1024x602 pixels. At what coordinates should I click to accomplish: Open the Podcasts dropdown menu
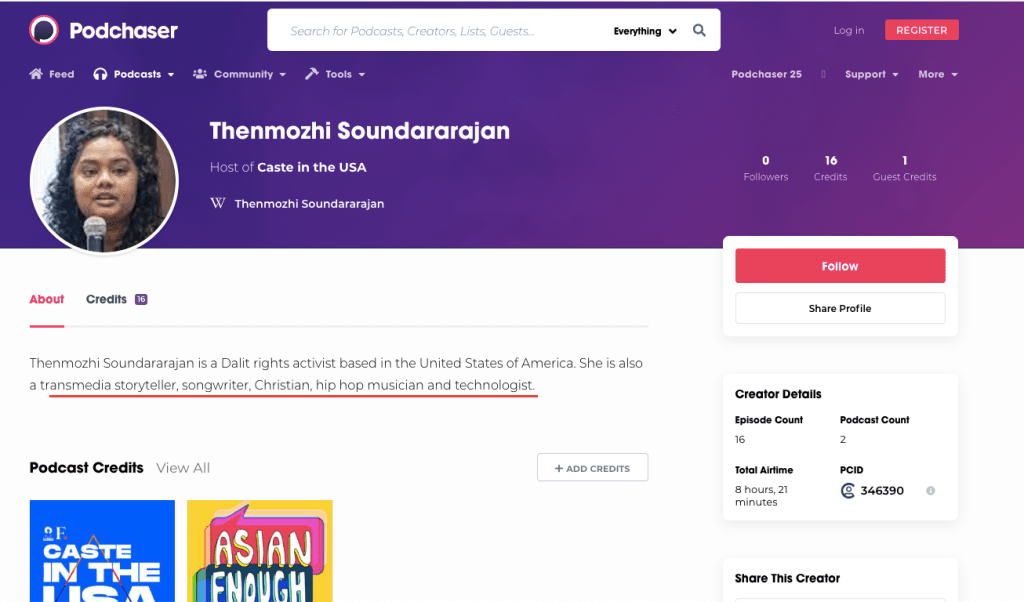(x=133, y=74)
